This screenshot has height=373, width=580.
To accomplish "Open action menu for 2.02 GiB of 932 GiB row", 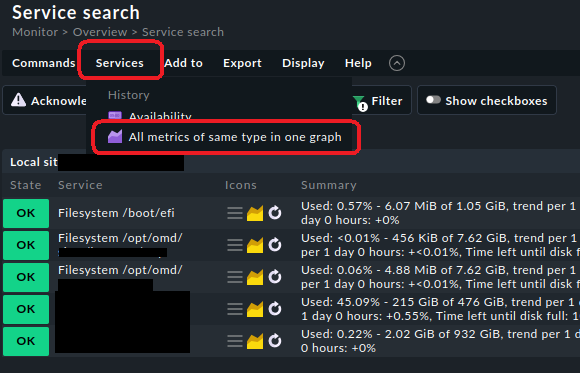I will click(x=235, y=341).
